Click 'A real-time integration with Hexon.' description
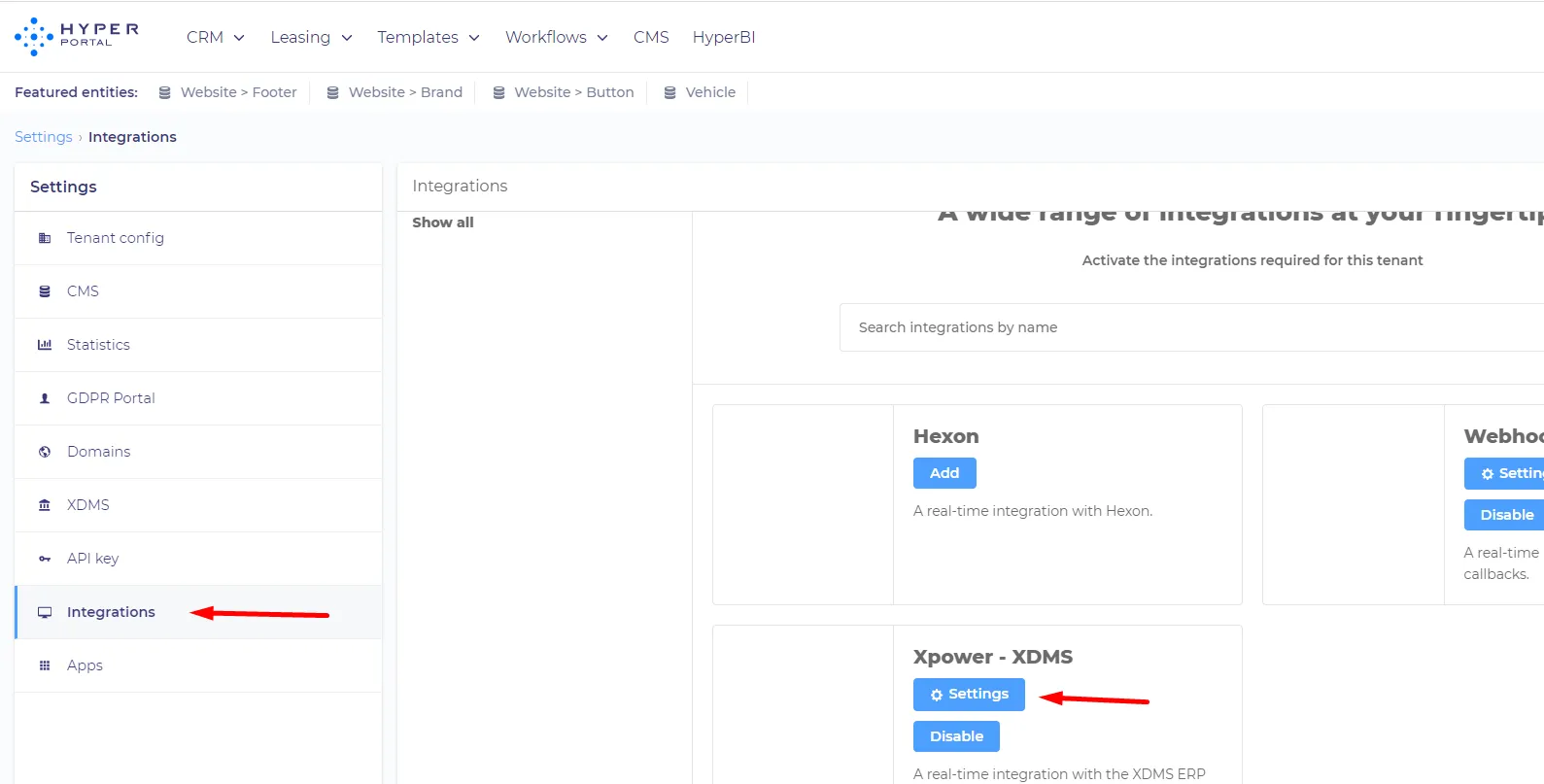 click(1033, 511)
